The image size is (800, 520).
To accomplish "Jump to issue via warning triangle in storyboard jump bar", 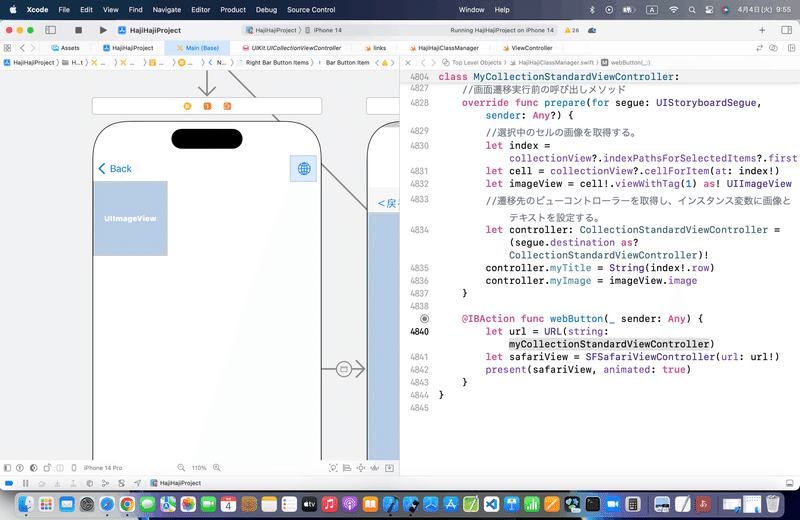I will (385, 63).
